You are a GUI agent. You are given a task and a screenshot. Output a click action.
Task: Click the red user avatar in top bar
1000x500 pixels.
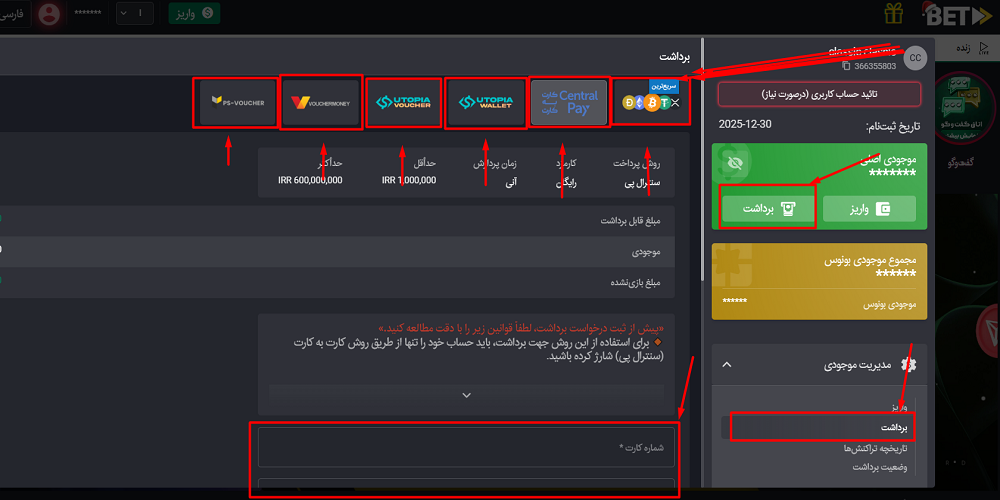(x=47, y=14)
